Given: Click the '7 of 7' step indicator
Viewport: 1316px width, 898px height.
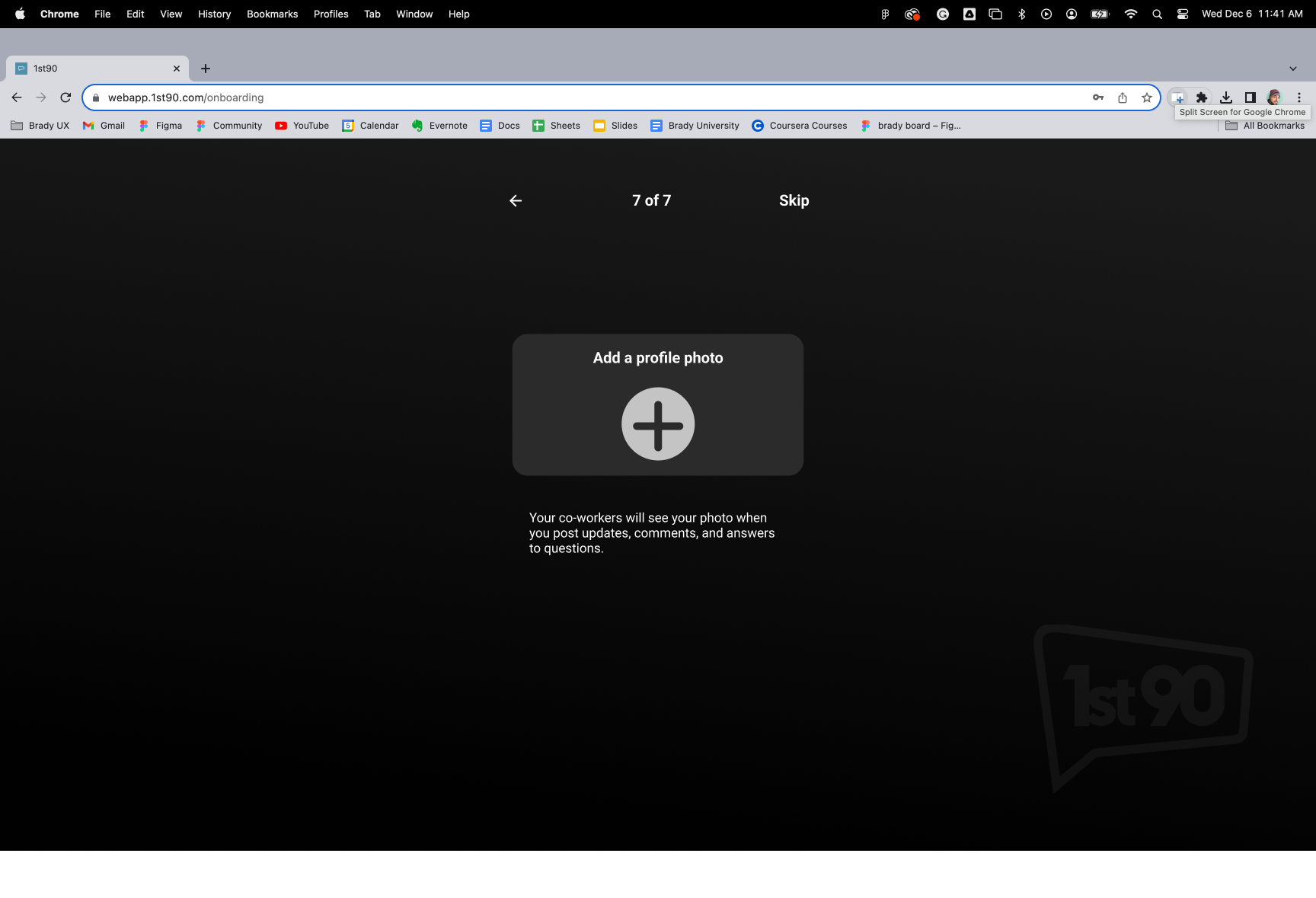Looking at the screenshot, I should (651, 200).
